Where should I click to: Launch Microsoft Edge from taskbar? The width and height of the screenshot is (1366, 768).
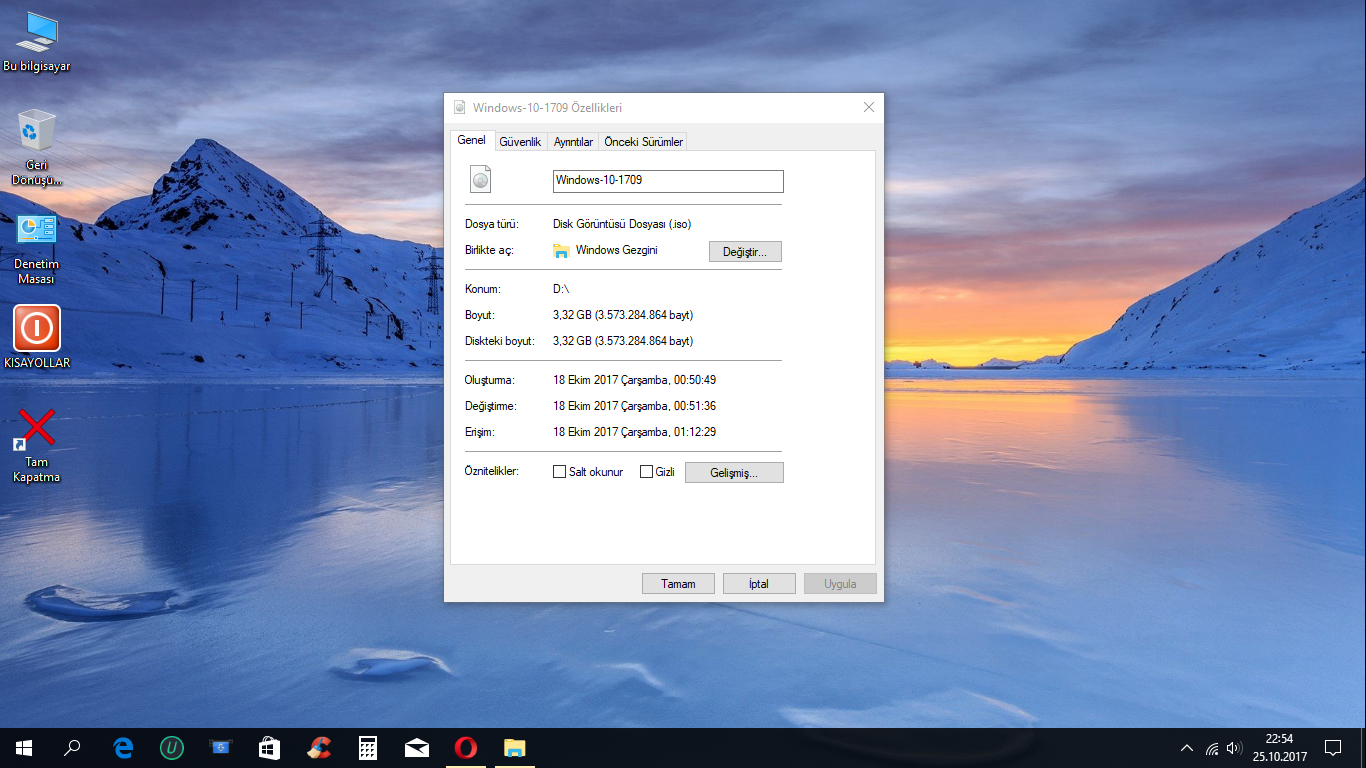[123, 747]
